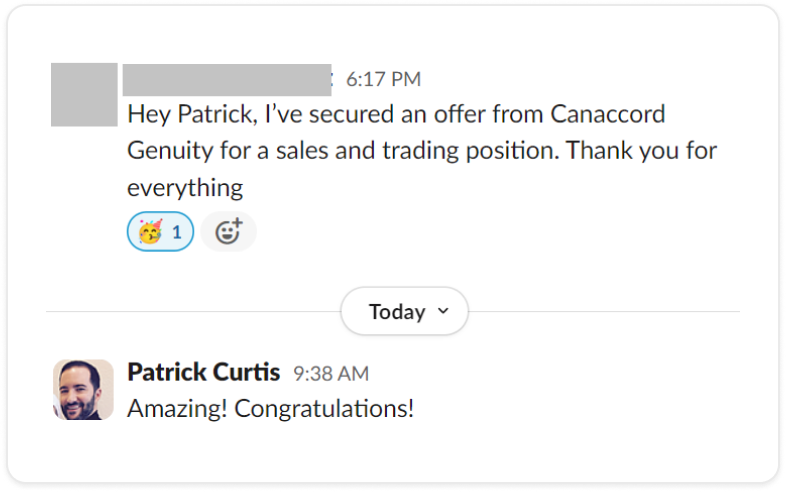Click the redacted sender name bar
The image size is (786, 492).
(226, 78)
